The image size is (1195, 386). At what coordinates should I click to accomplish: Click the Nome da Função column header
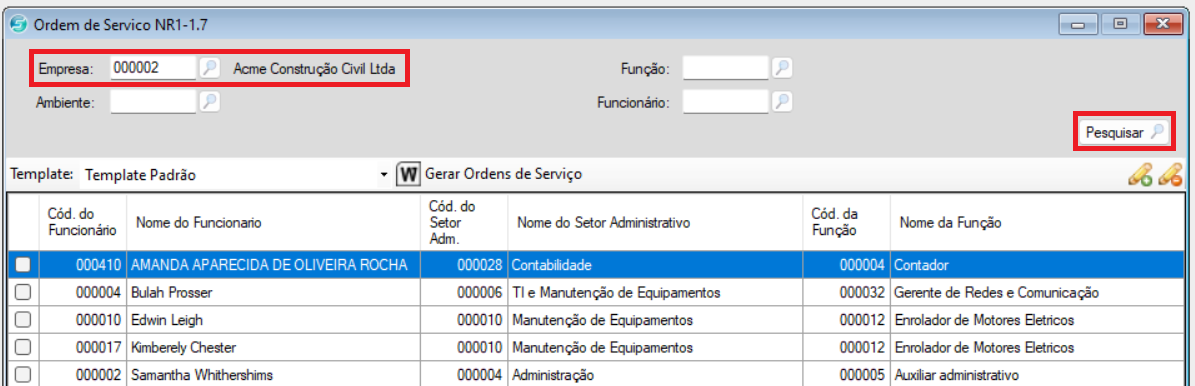point(1038,223)
